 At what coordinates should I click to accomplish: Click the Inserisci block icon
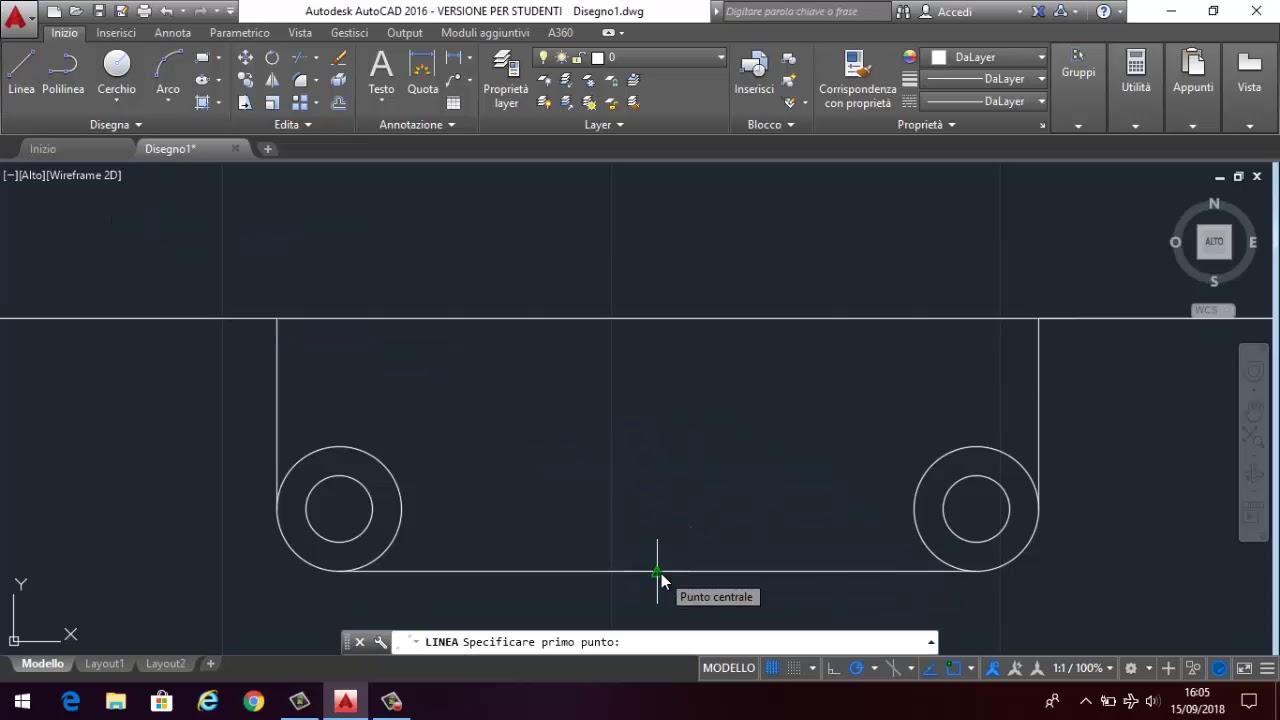(754, 72)
